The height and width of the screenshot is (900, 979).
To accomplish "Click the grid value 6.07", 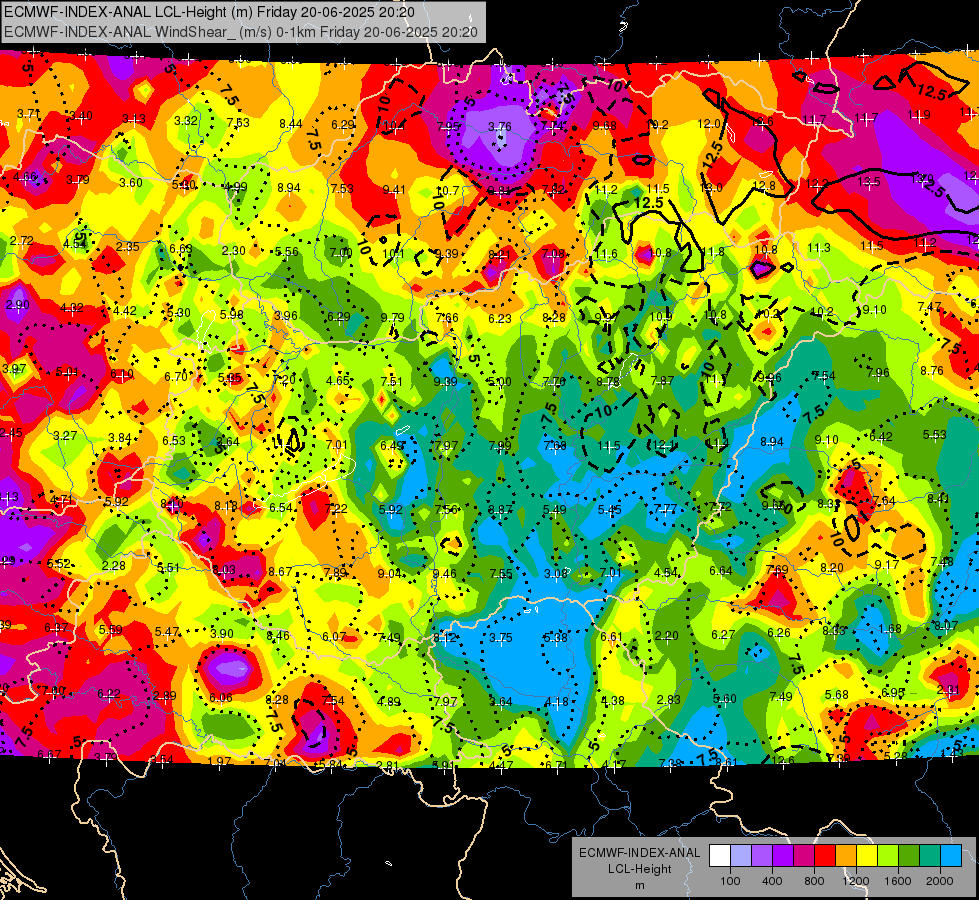I will (x=334, y=636).
